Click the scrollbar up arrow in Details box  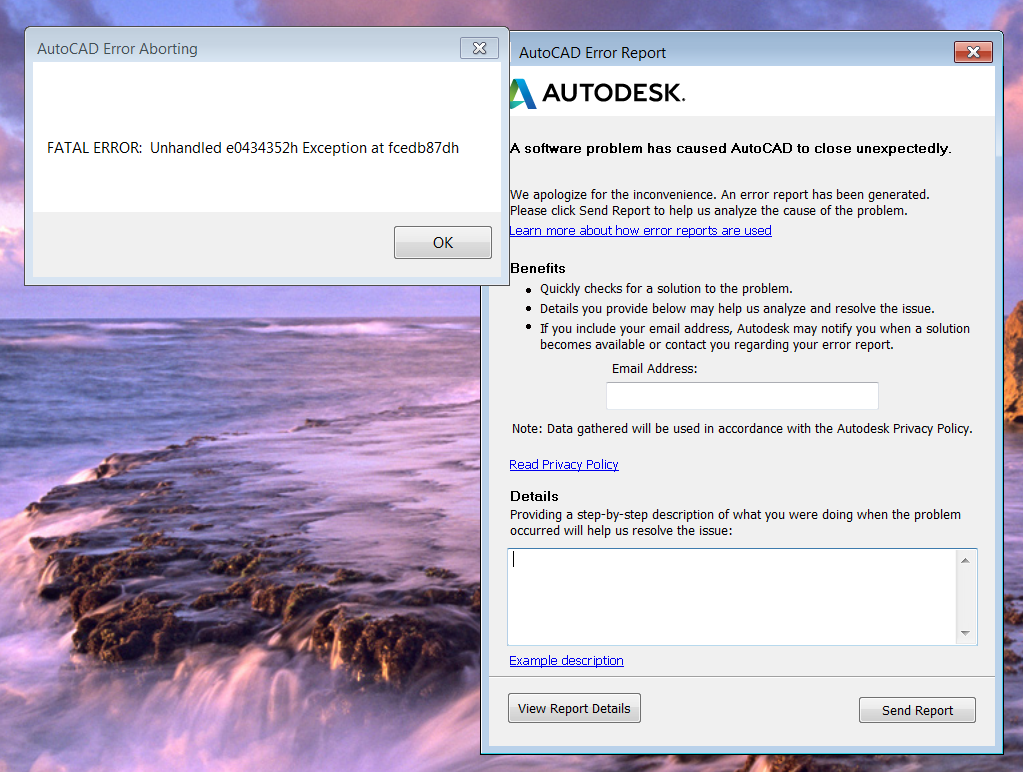(965, 559)
